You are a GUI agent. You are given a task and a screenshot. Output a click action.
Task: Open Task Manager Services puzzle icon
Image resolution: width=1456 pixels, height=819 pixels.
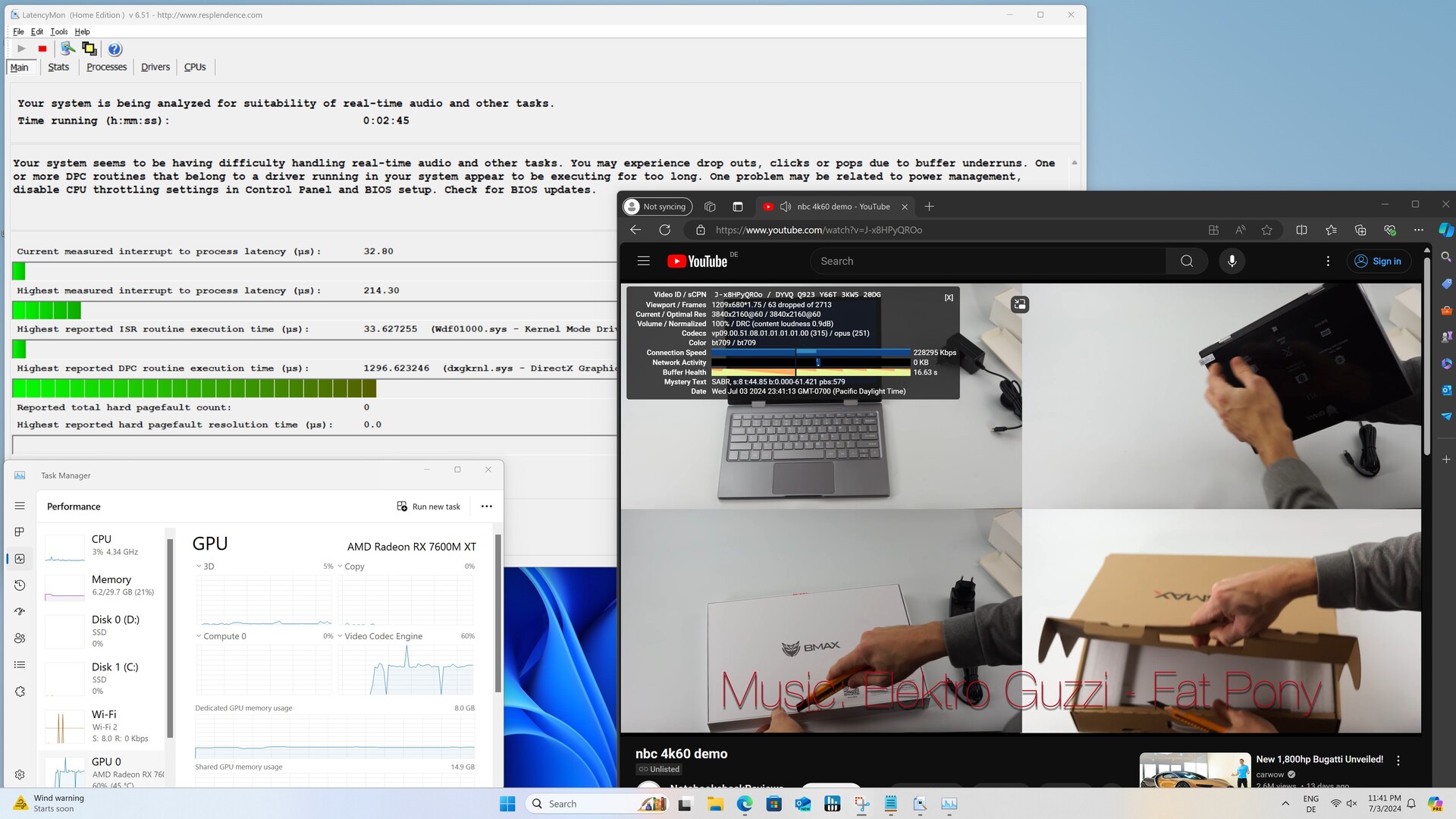[20, 692]
